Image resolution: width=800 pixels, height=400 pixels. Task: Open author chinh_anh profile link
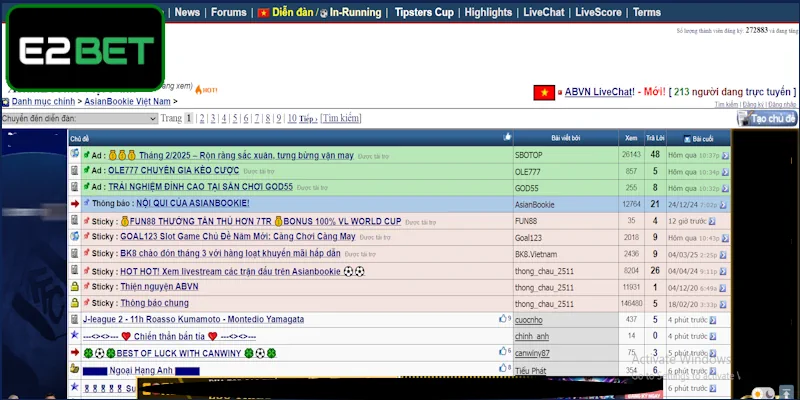click(x=532, y=336)
